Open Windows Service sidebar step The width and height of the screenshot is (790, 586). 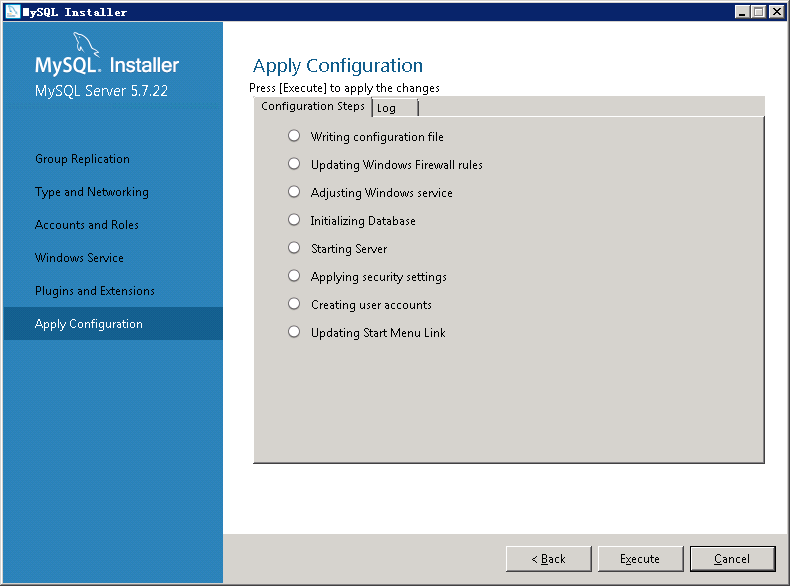[79, 258]
